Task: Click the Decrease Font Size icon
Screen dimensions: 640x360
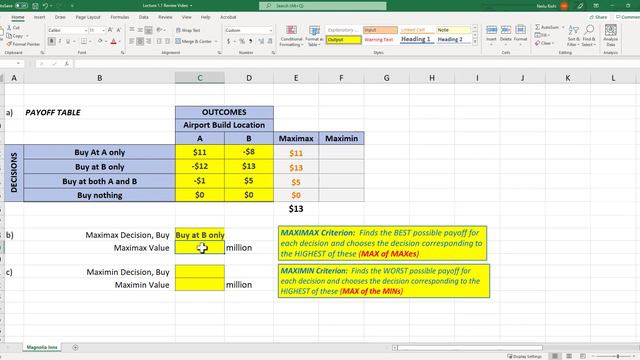Action: pos(119,30)
